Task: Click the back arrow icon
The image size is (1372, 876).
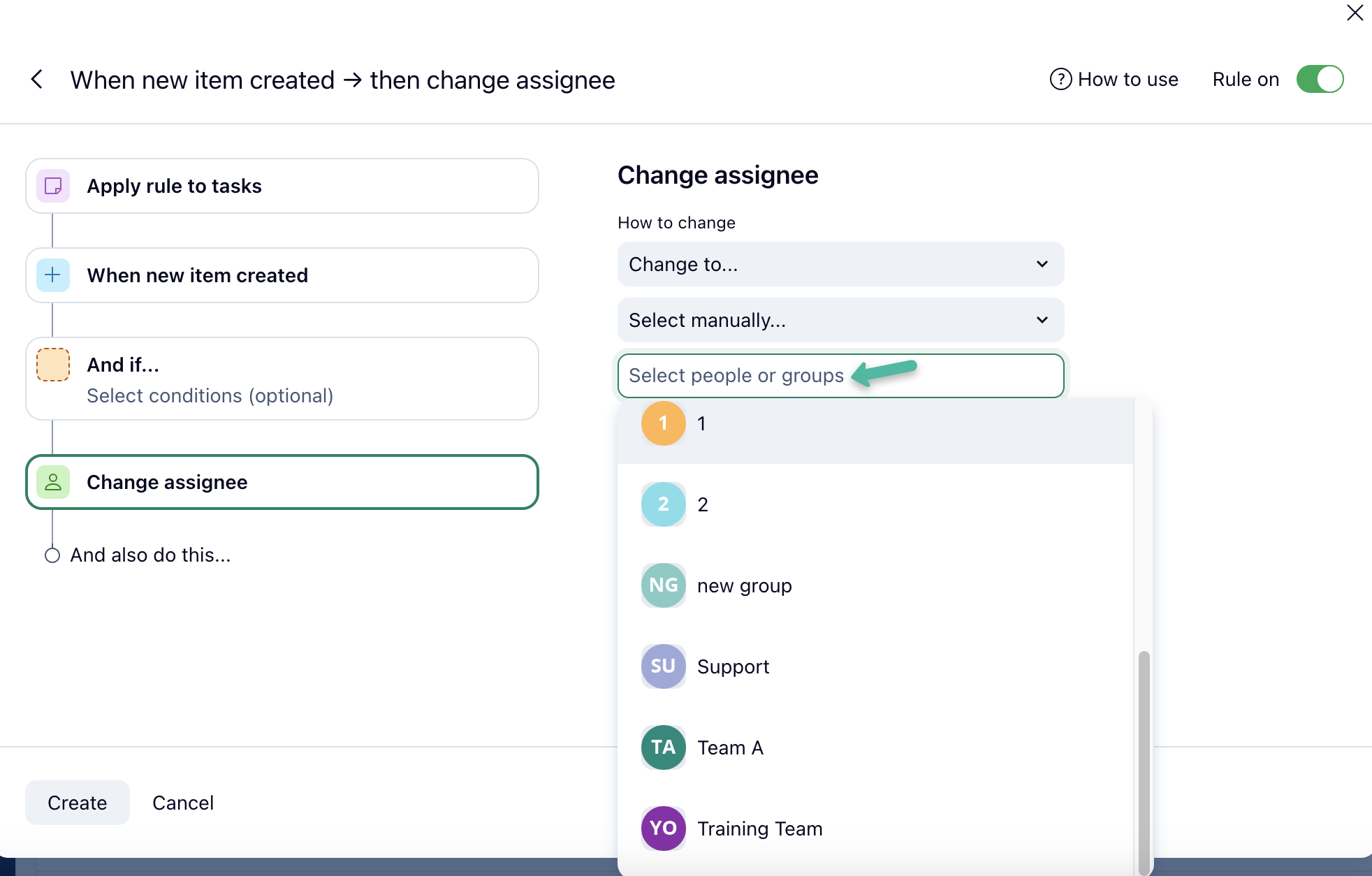Action: tap(37, 80)
